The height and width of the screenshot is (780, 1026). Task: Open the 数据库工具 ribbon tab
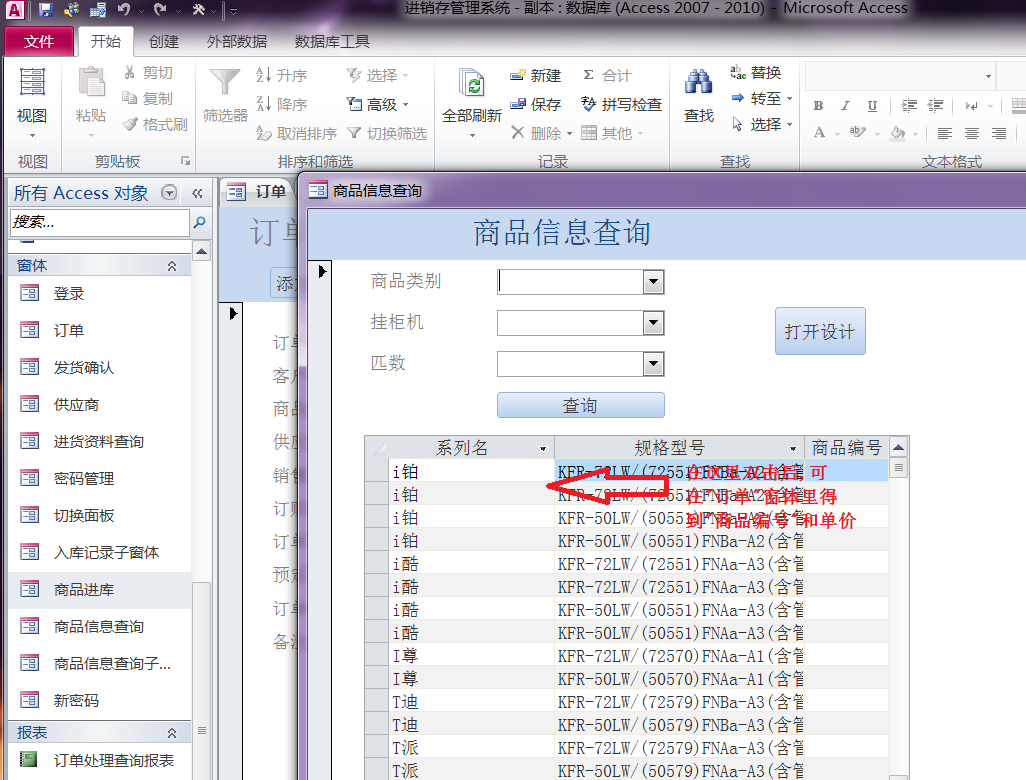click(332, 42)
